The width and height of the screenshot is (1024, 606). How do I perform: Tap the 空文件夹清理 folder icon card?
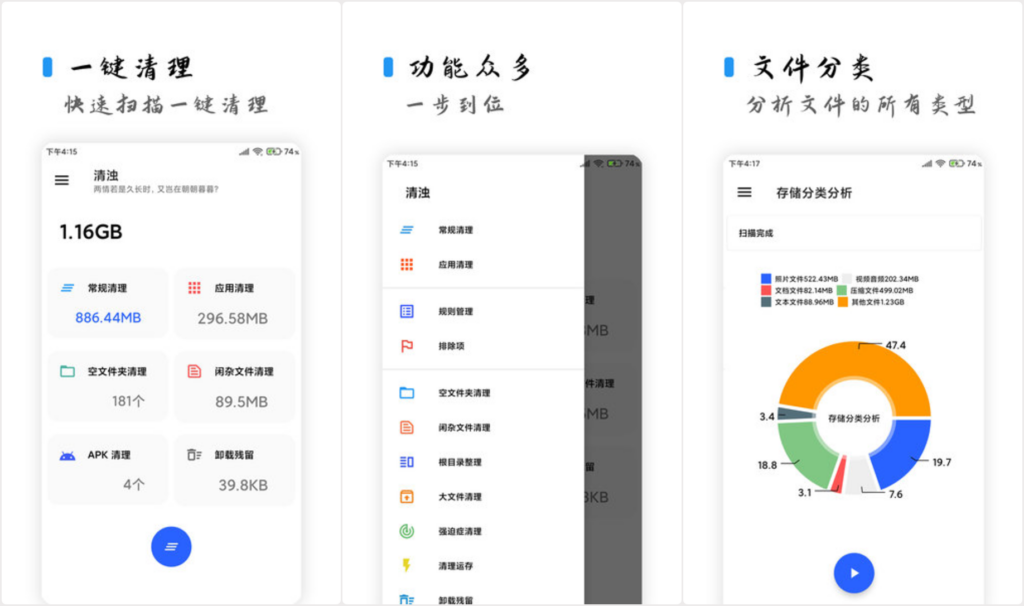[108, 386]
